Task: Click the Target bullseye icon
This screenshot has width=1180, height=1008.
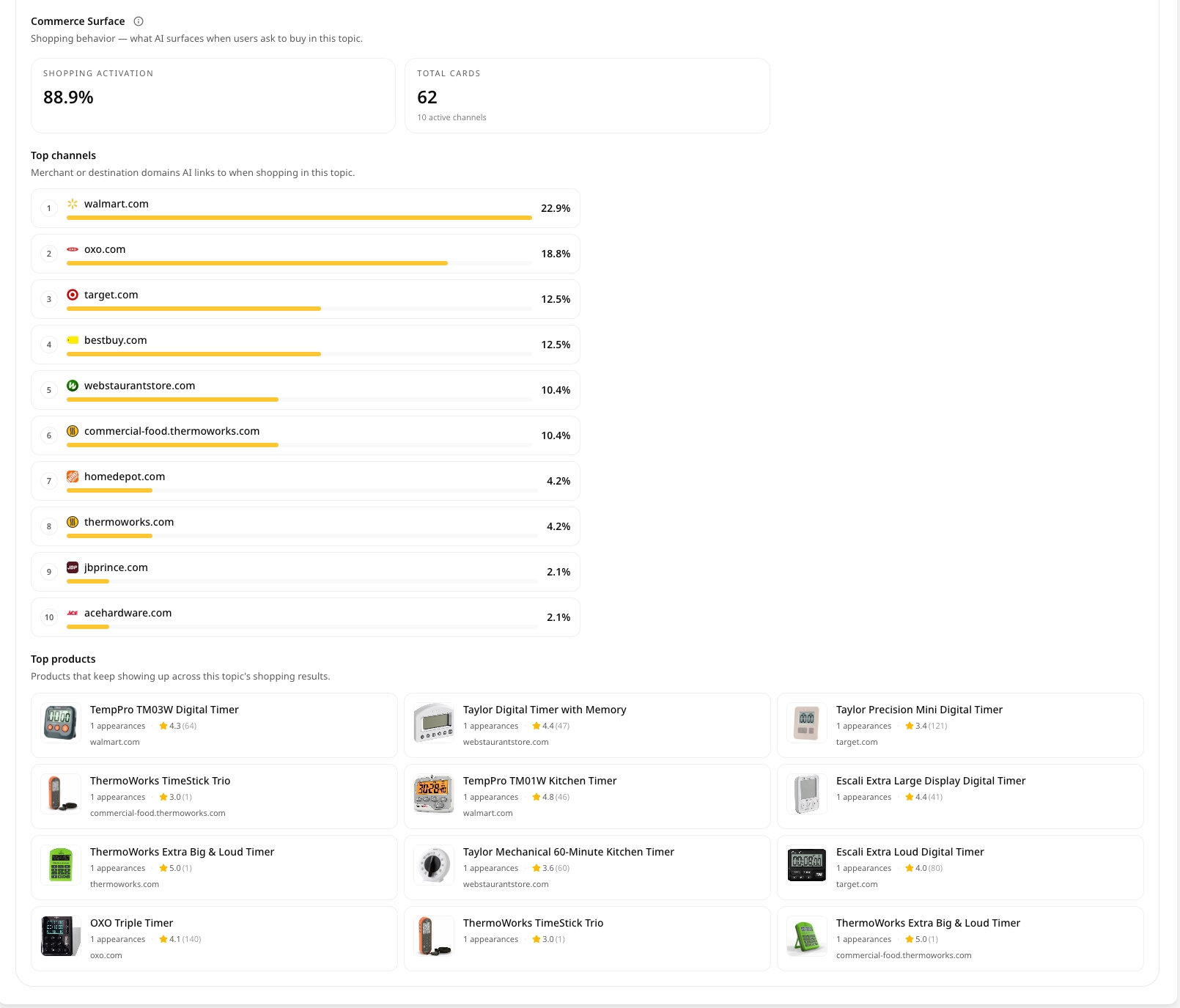Action: click(73, 295)
